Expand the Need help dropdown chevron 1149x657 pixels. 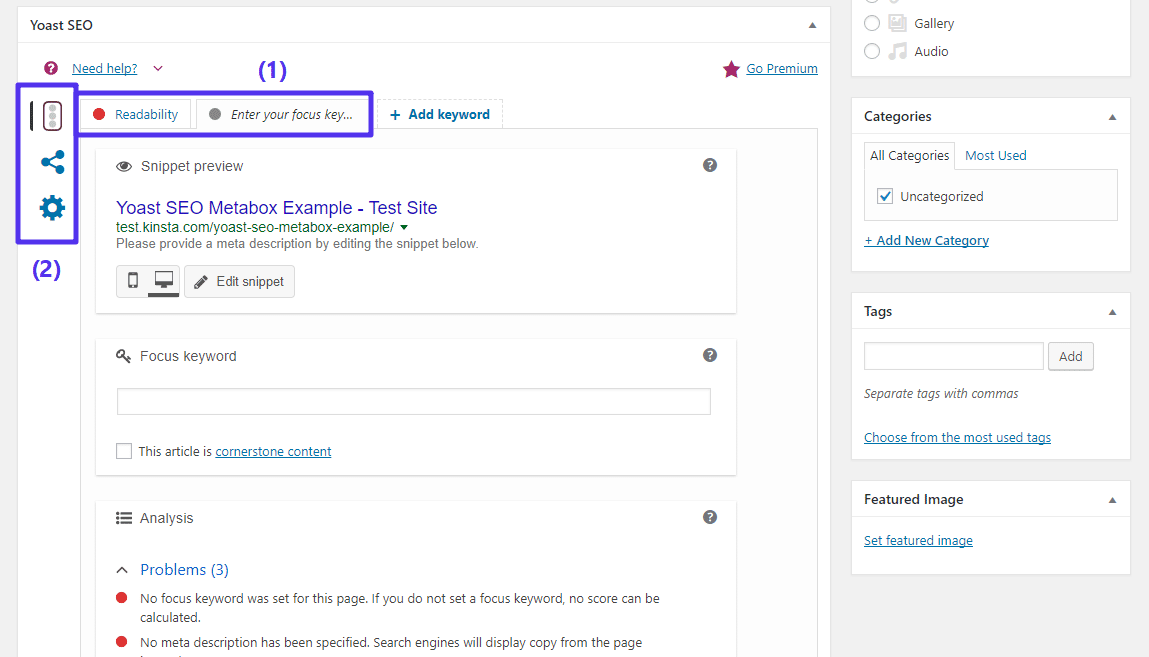pos(158,68)
